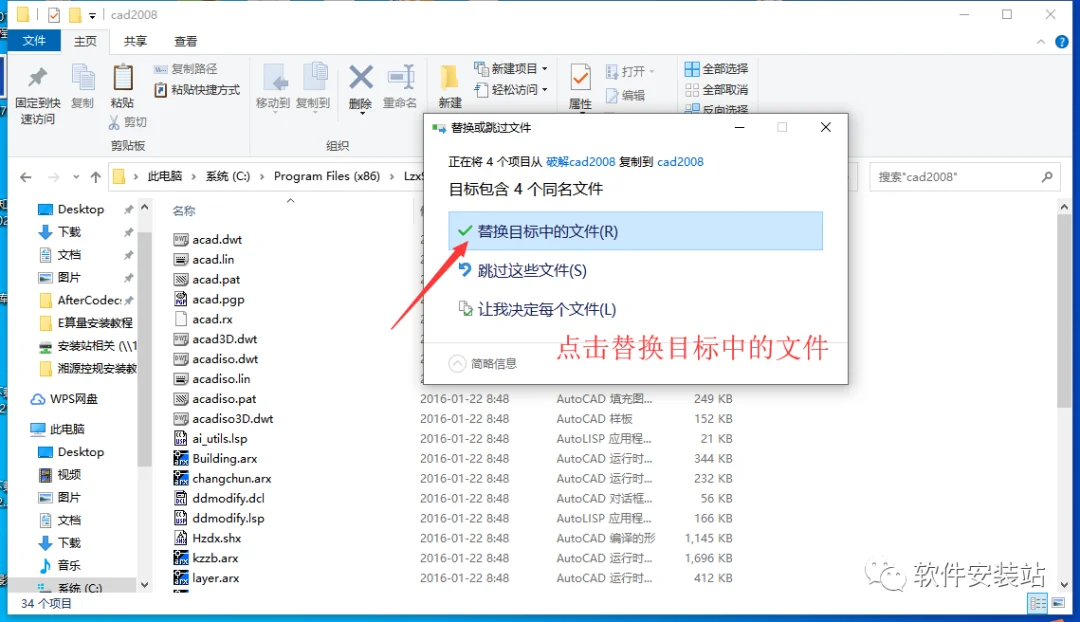The image size is (1080, 622).
Task: Switch to the View tab
Action: point(185,41)
